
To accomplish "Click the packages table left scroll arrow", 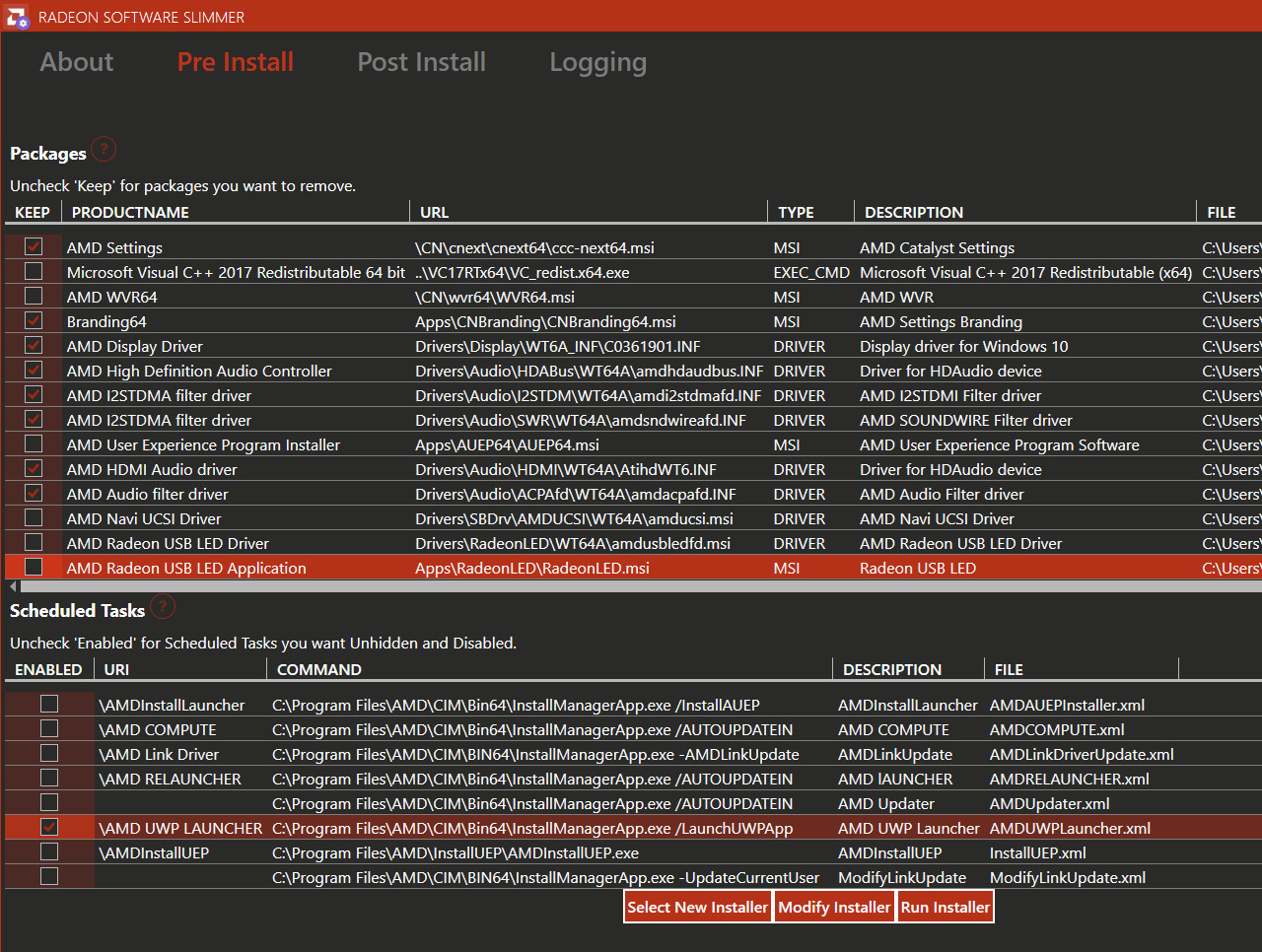I will click(x=13, y=586).
